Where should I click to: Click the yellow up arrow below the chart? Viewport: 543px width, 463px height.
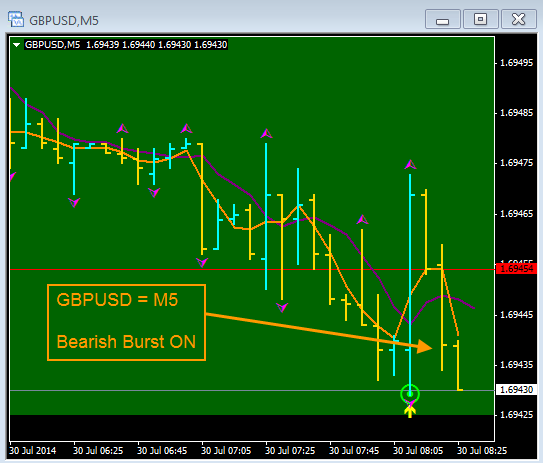click(x=410, y=412)
